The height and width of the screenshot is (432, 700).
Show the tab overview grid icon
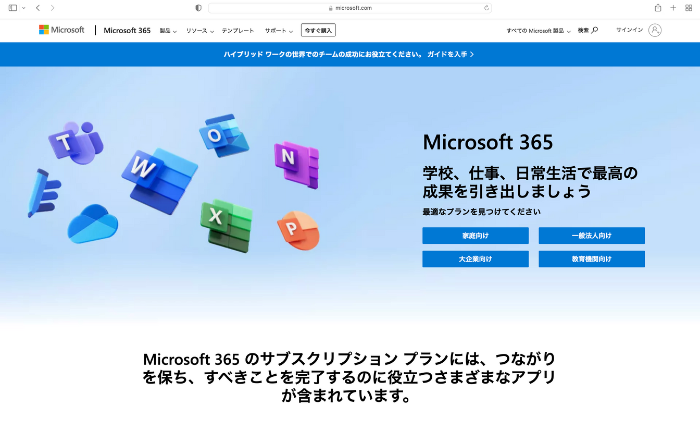(688, 8)
